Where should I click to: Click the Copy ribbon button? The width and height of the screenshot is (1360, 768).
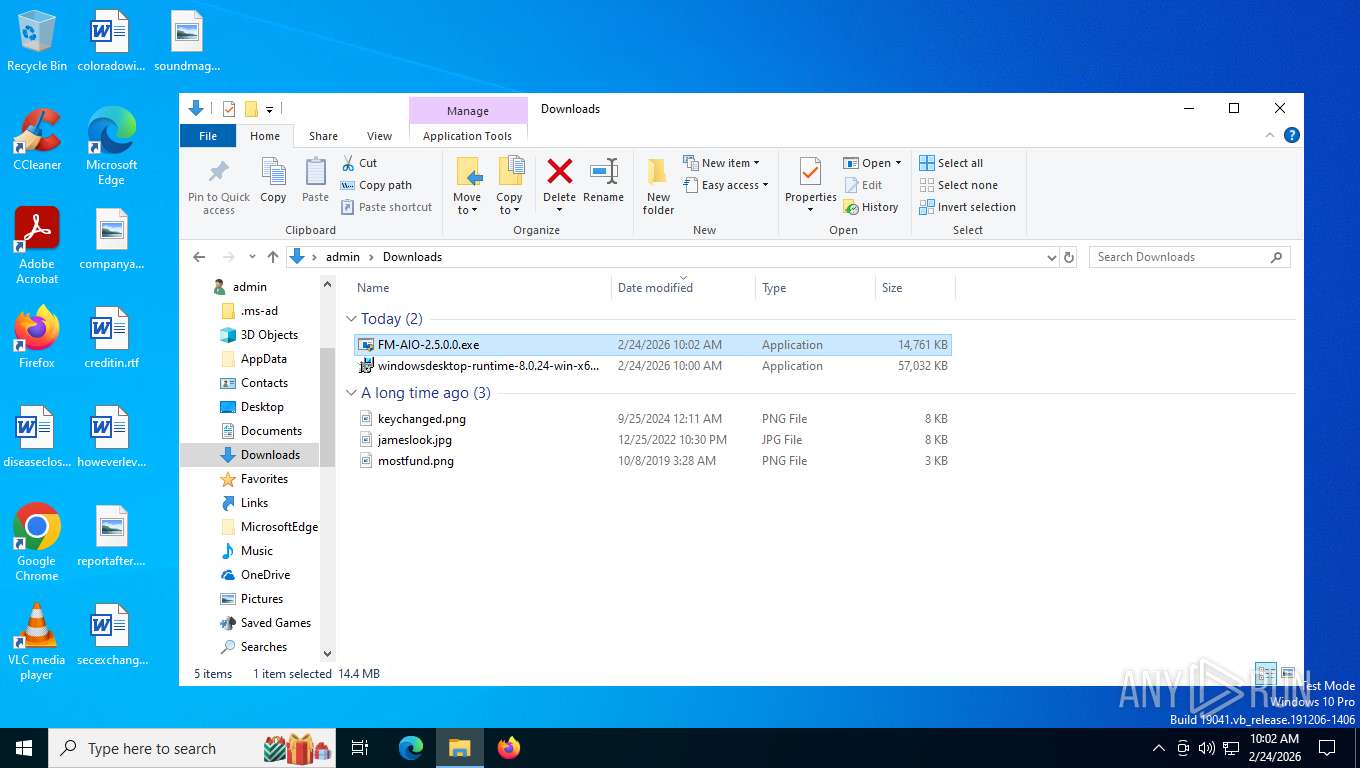[273, 181]
